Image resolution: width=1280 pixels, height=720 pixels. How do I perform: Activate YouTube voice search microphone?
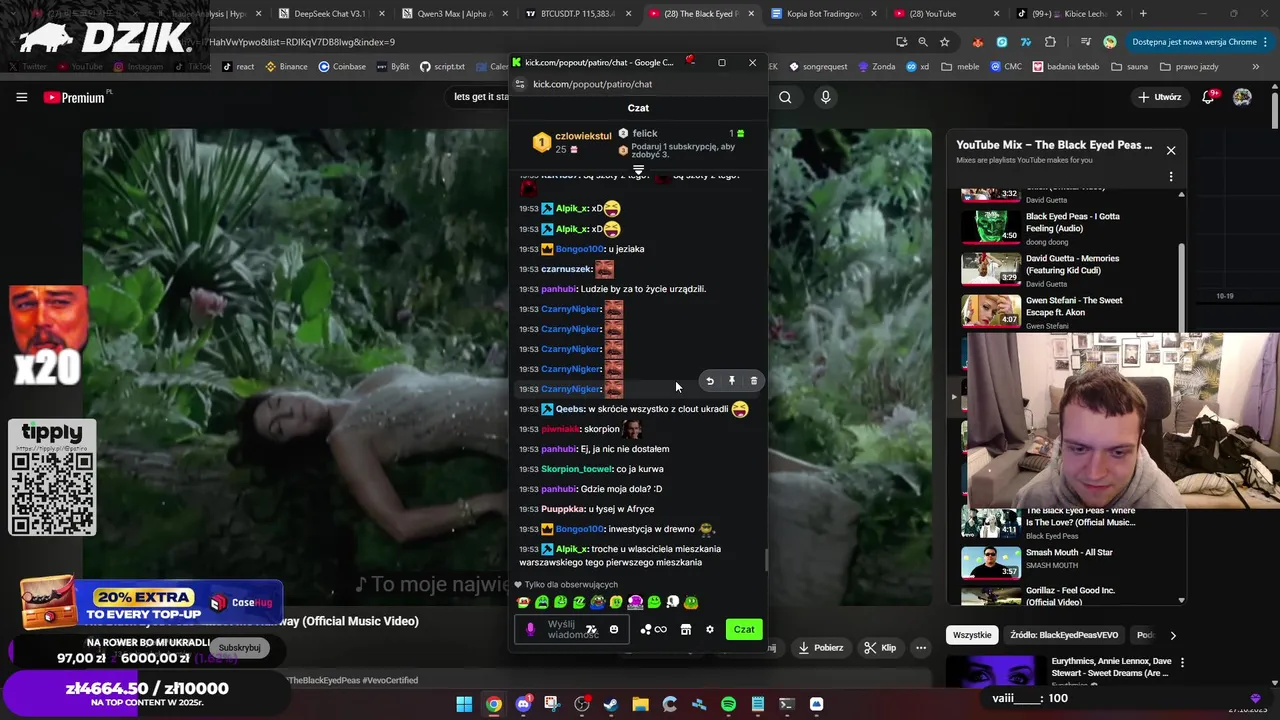825,97
